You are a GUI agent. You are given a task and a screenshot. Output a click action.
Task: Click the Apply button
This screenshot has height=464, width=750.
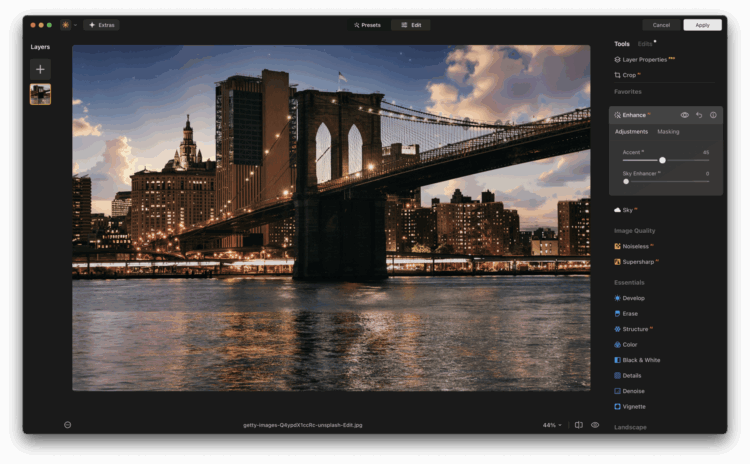(x=702, y=24)
